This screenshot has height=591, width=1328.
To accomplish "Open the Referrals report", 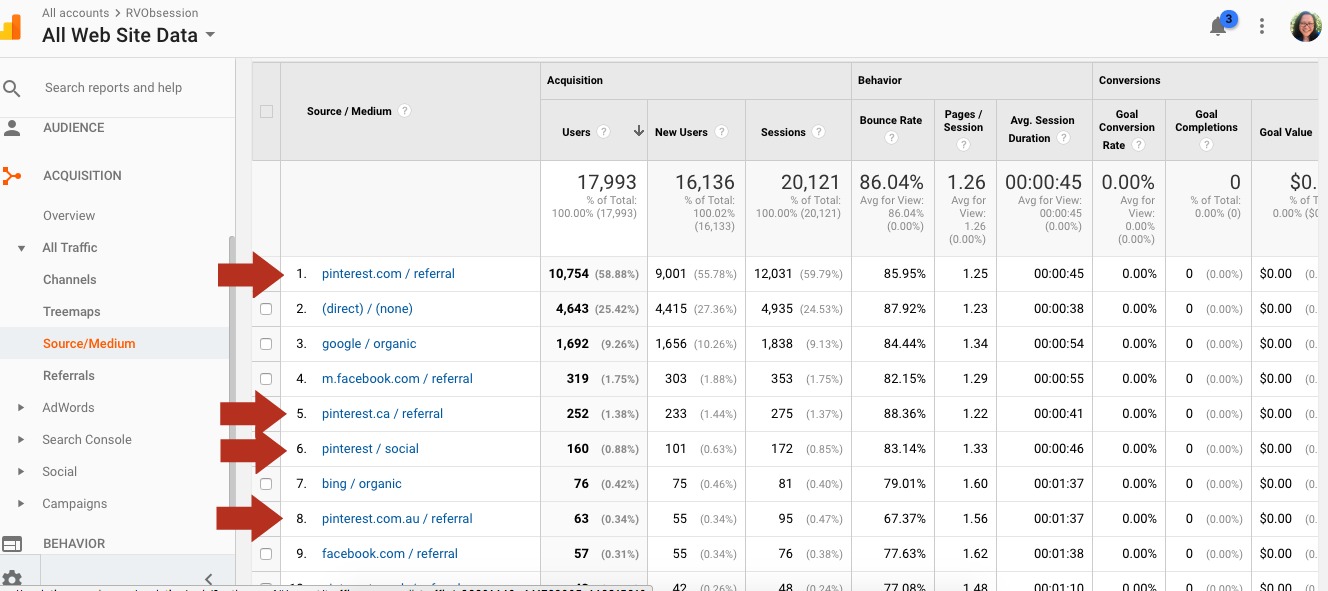I will (68, 376).
